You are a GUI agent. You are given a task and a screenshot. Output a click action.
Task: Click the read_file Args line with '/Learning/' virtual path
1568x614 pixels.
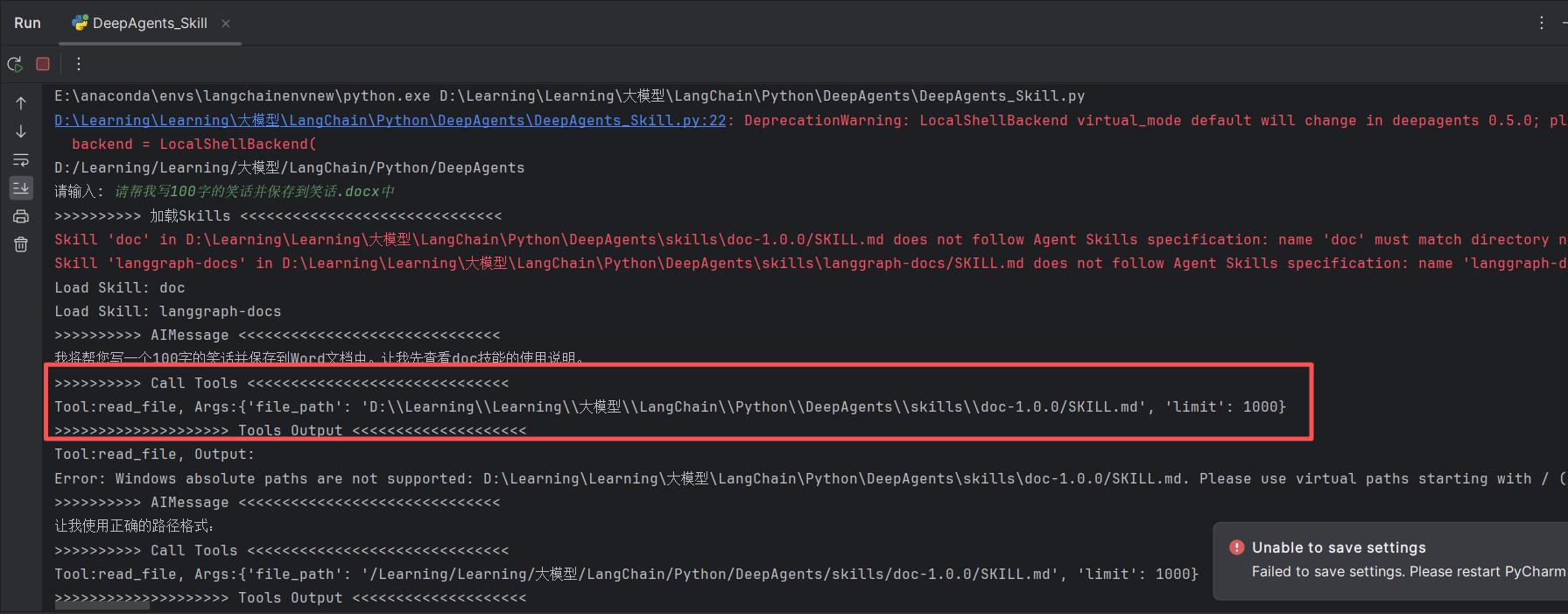click(x=627, y=574)
